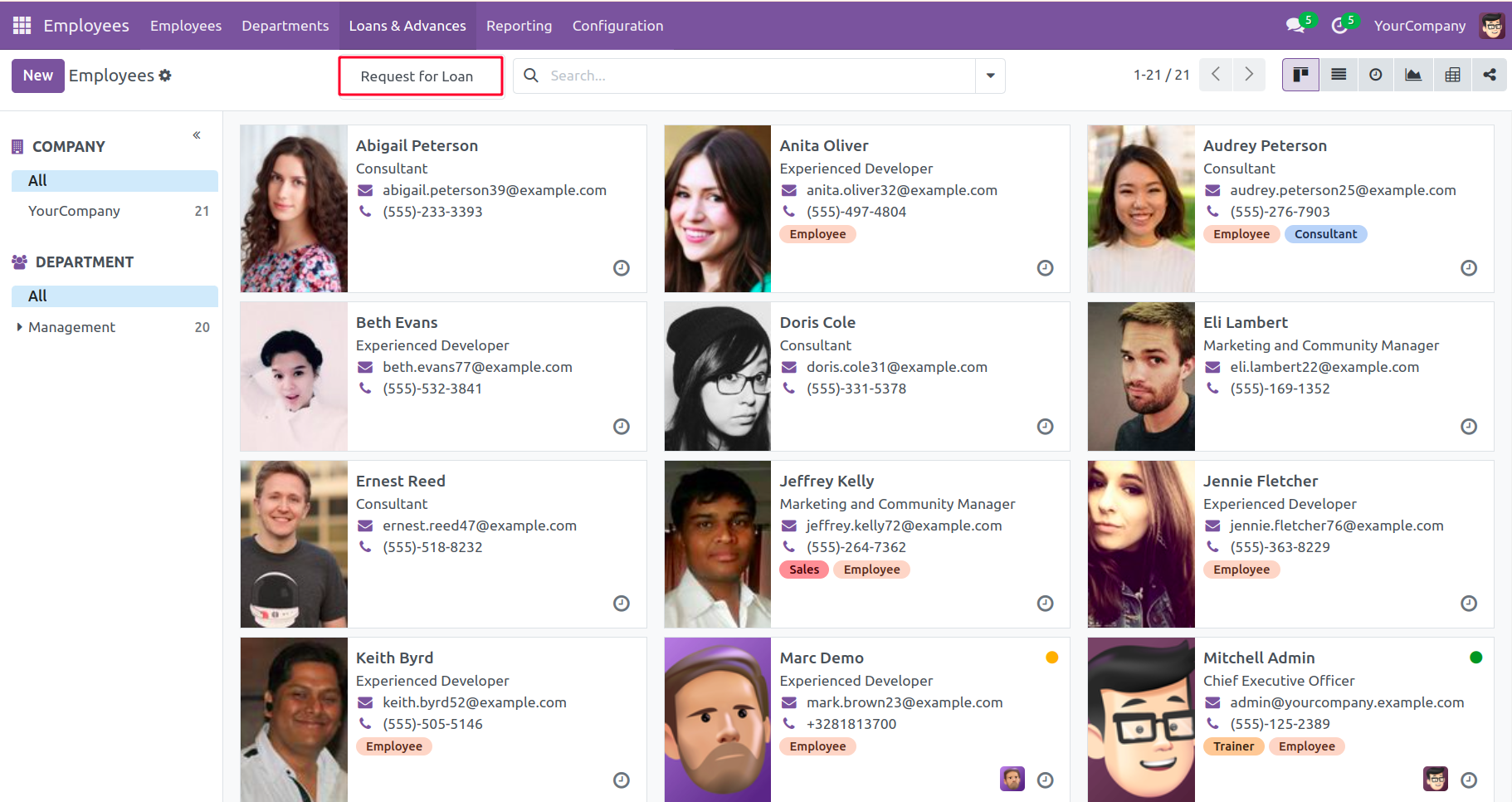This screenshot has height=802, width=1512.
Task: Click the New employee button
Action: [x=37, y=76]
